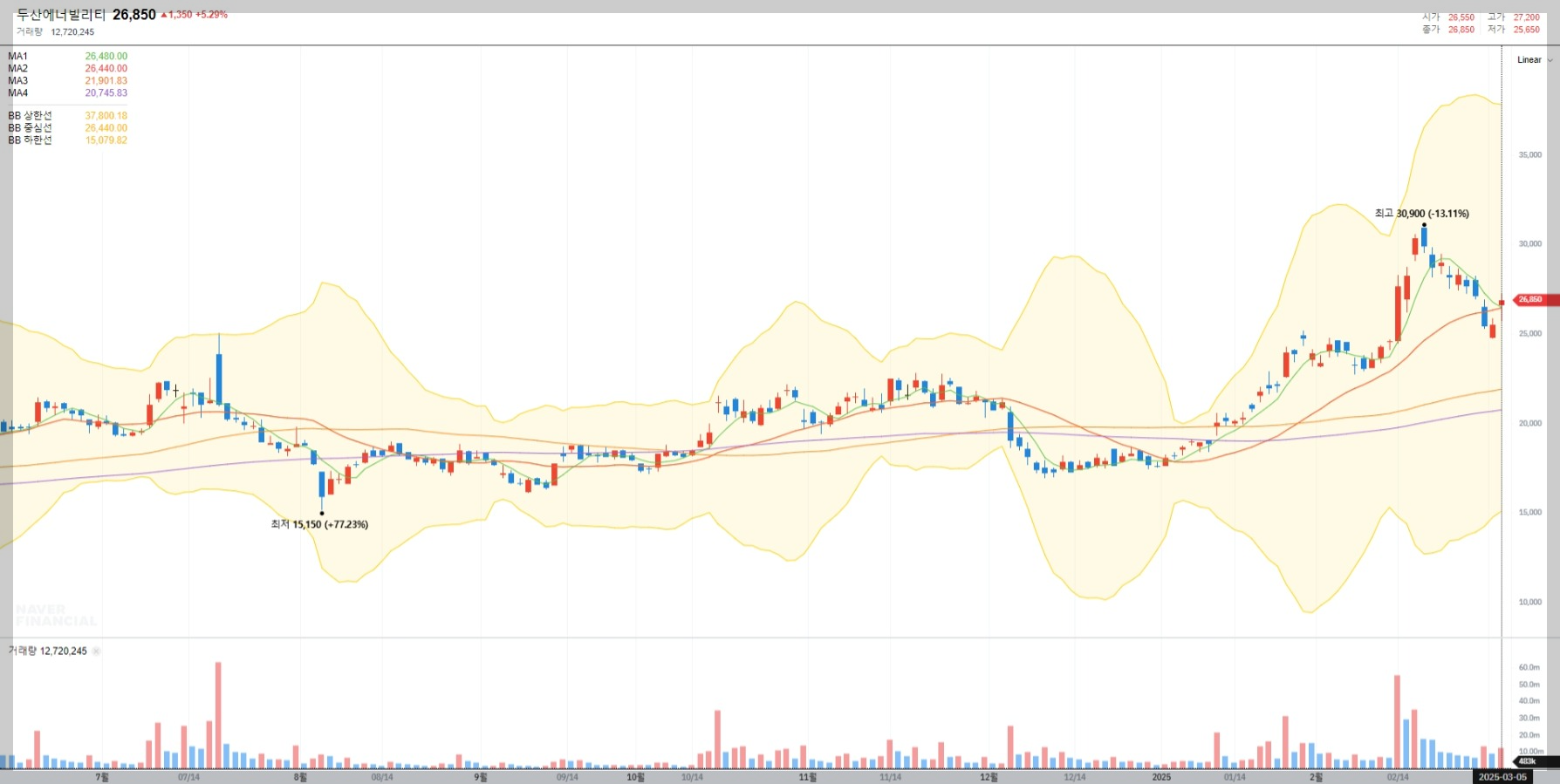Click the 최저 15,150 (+77.23%) low marker label
This screenshot has height=784, width=1560.
319,524
